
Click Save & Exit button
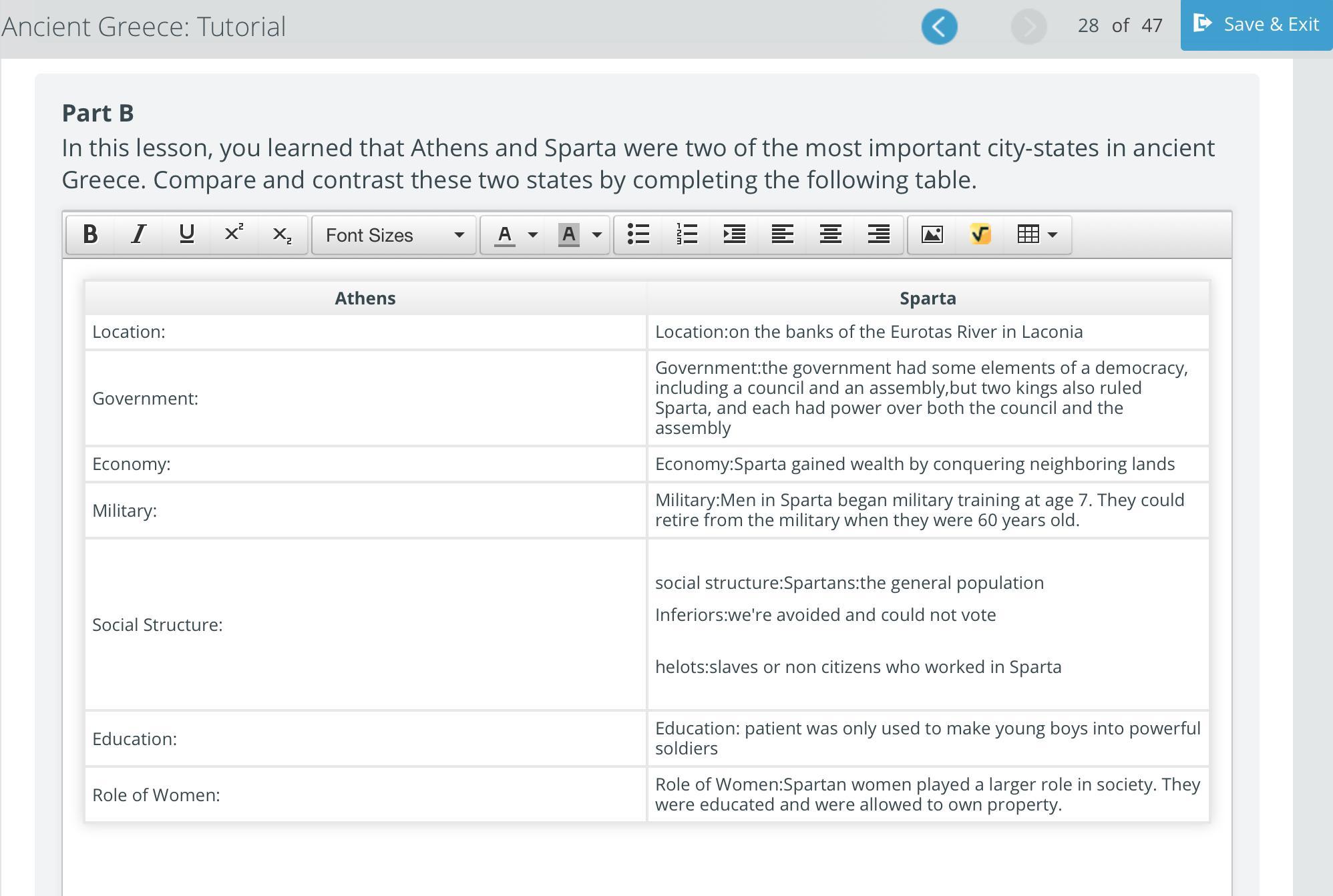pyautogui.click(x=1256, y=25)
